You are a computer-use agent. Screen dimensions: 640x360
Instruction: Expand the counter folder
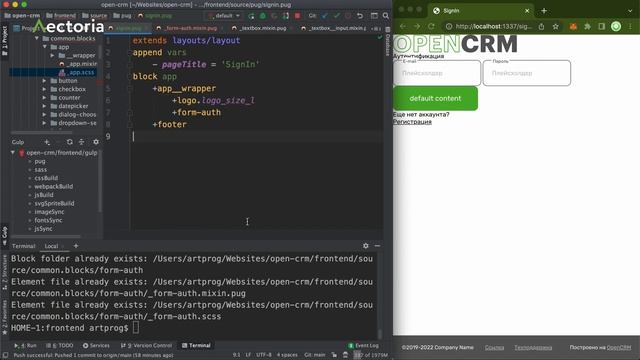coord(44,98)
